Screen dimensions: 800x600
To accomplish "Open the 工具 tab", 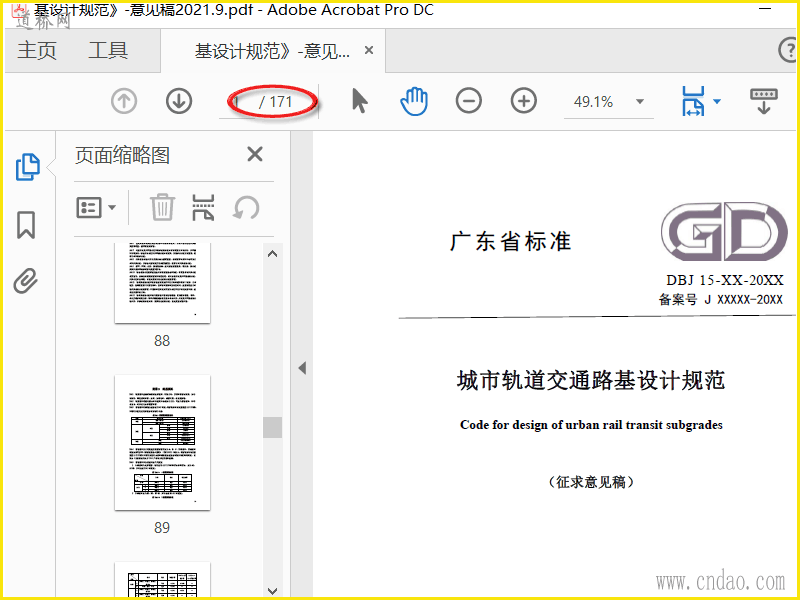I will (108, 51).
